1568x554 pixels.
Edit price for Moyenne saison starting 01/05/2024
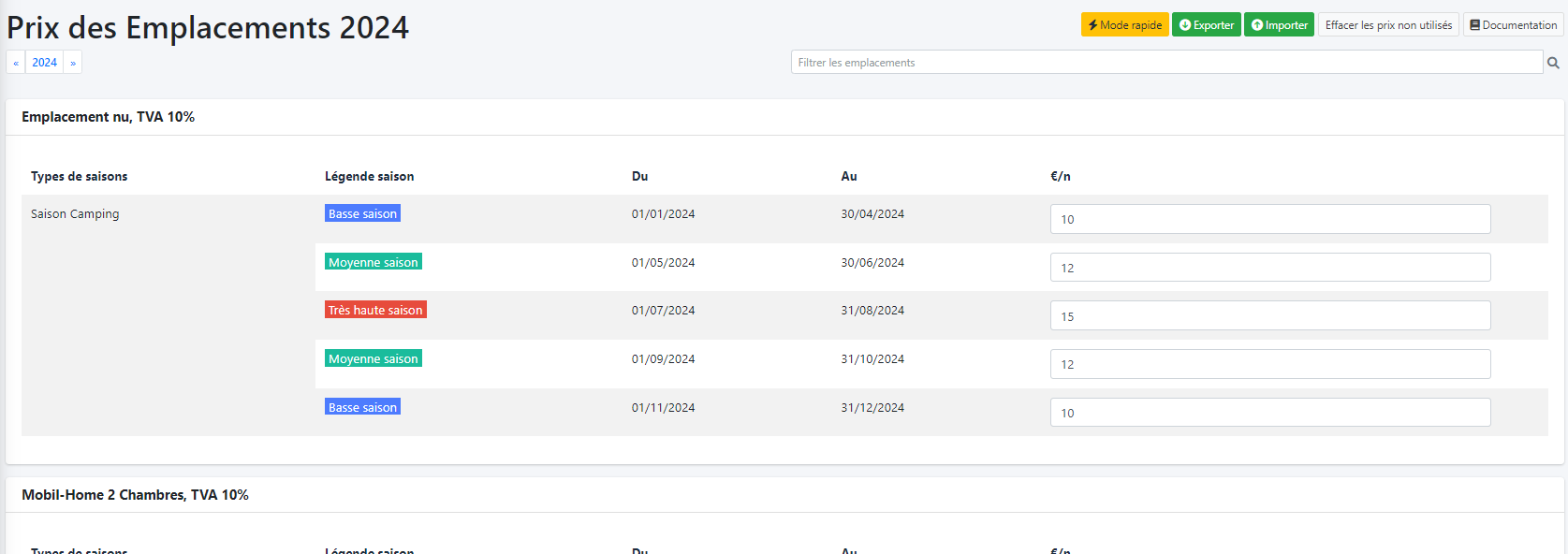pyautogui.click(x=1269, y=268)
